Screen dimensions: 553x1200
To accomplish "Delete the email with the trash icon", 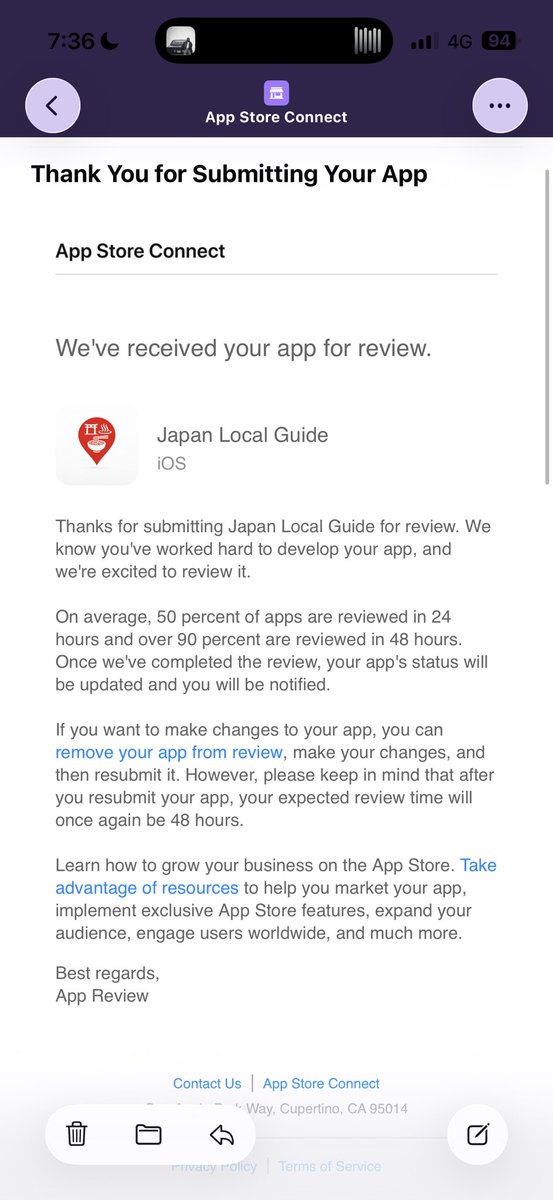I will coord(77,1133).
